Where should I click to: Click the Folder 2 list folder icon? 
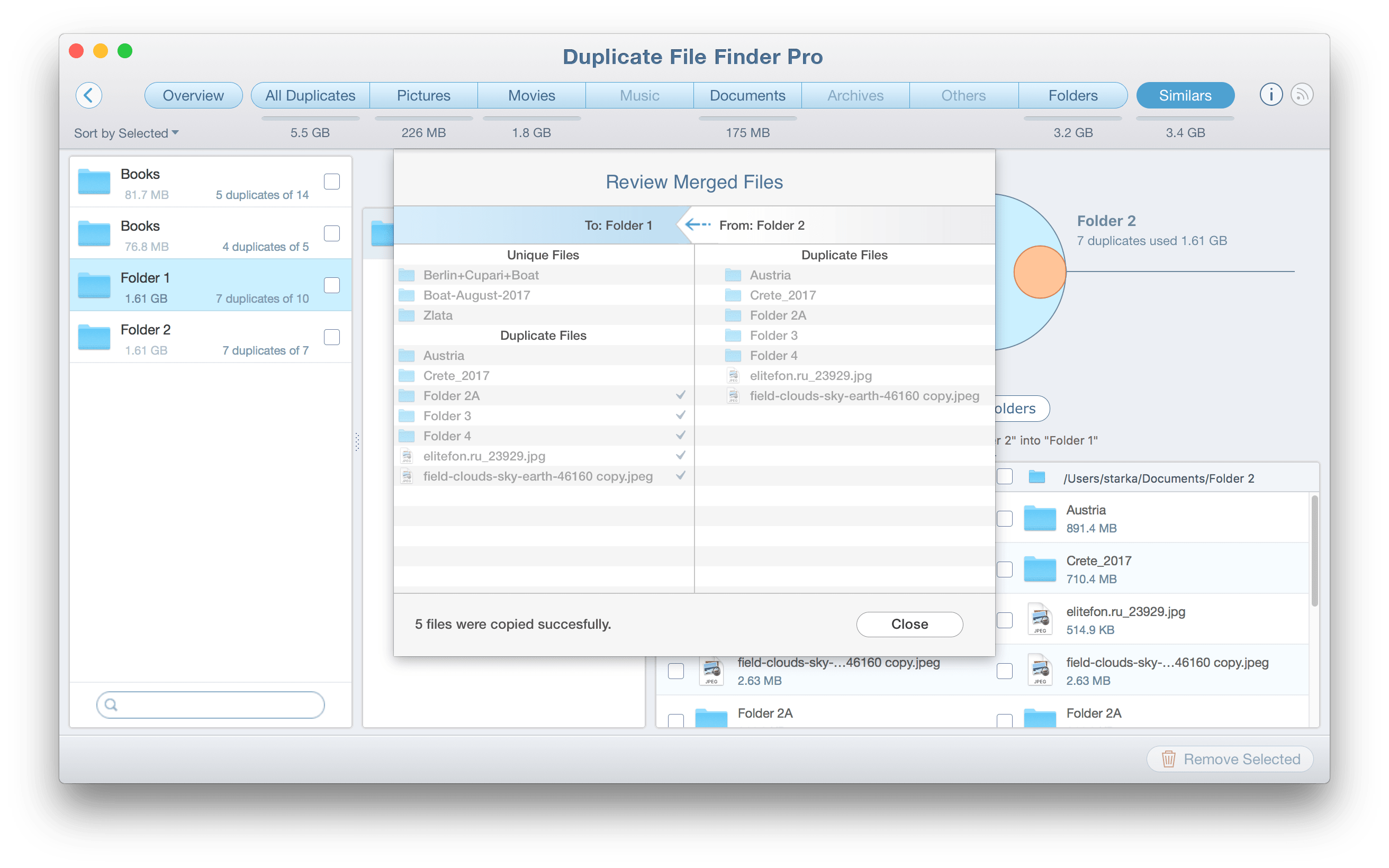pyautogui.click(x=94, y=337)
